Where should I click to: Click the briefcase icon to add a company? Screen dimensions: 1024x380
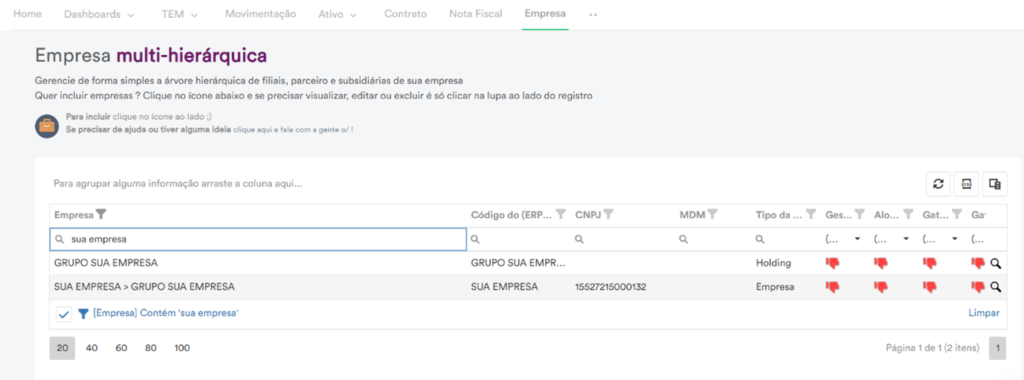(47, 125)
